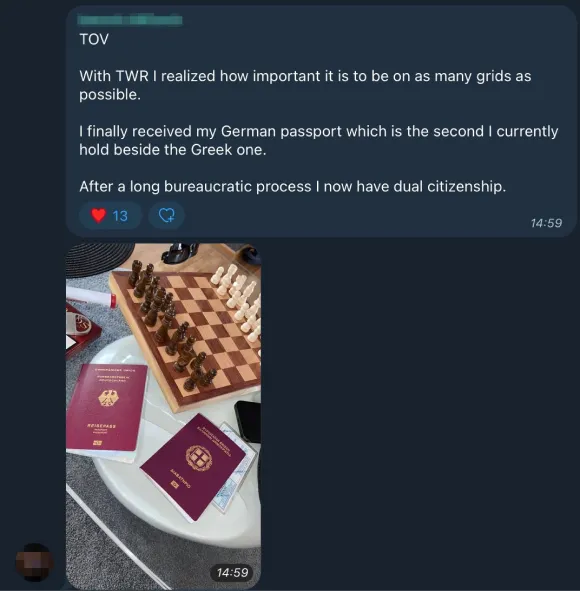Click the 14:59 time badge on photo
Screen dimensions: 580x591
(x=232, y=573)
